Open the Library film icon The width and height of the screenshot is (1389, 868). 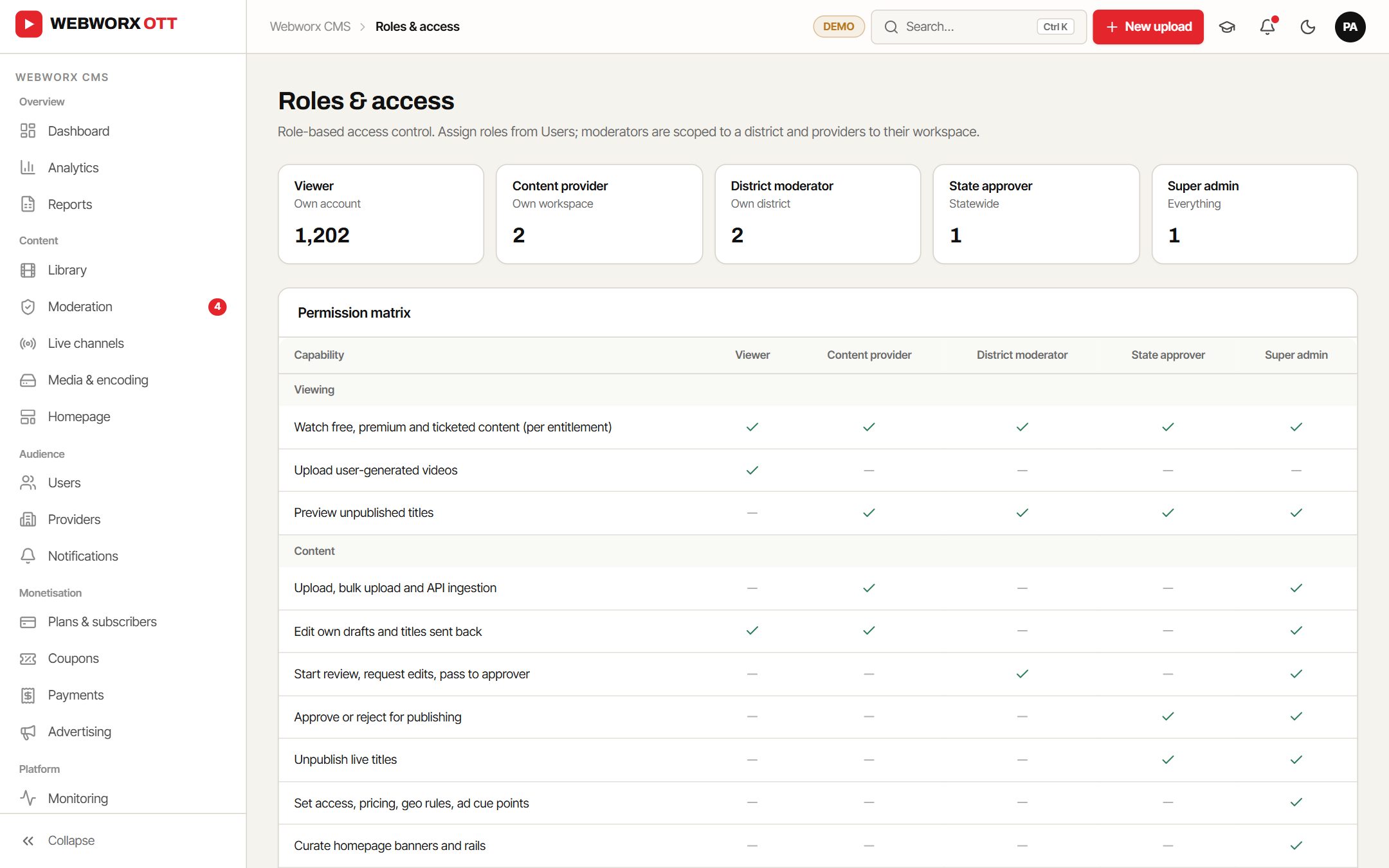[28, 270]
